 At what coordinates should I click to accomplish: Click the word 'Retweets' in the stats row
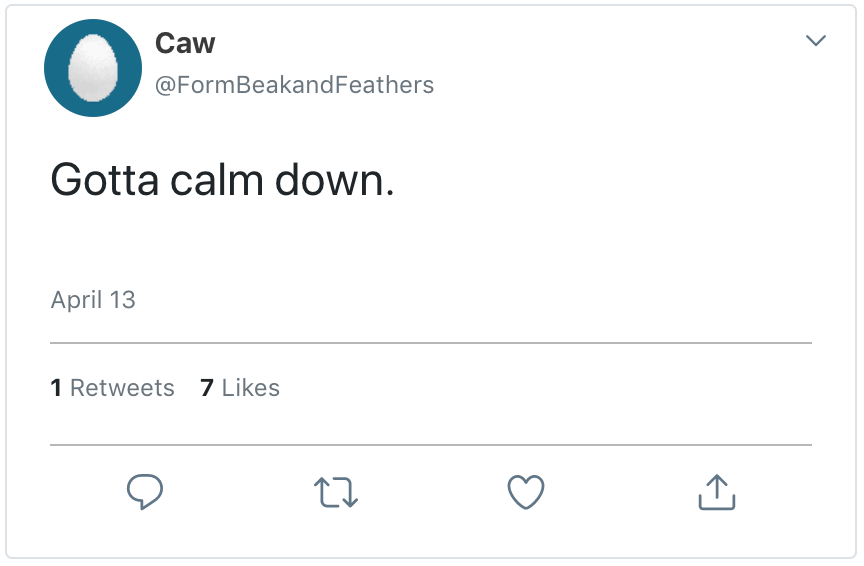coord(122,388)
